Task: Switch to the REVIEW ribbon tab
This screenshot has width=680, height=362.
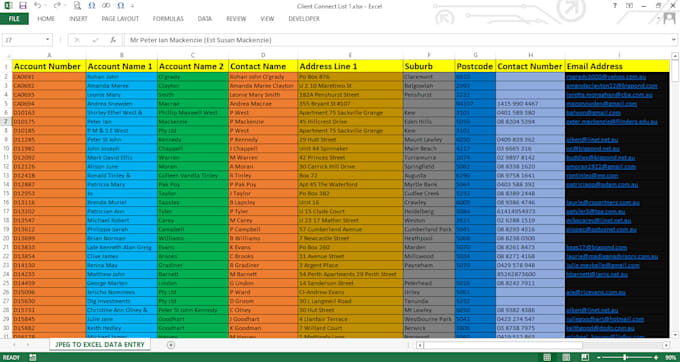Action: point(236,19)
